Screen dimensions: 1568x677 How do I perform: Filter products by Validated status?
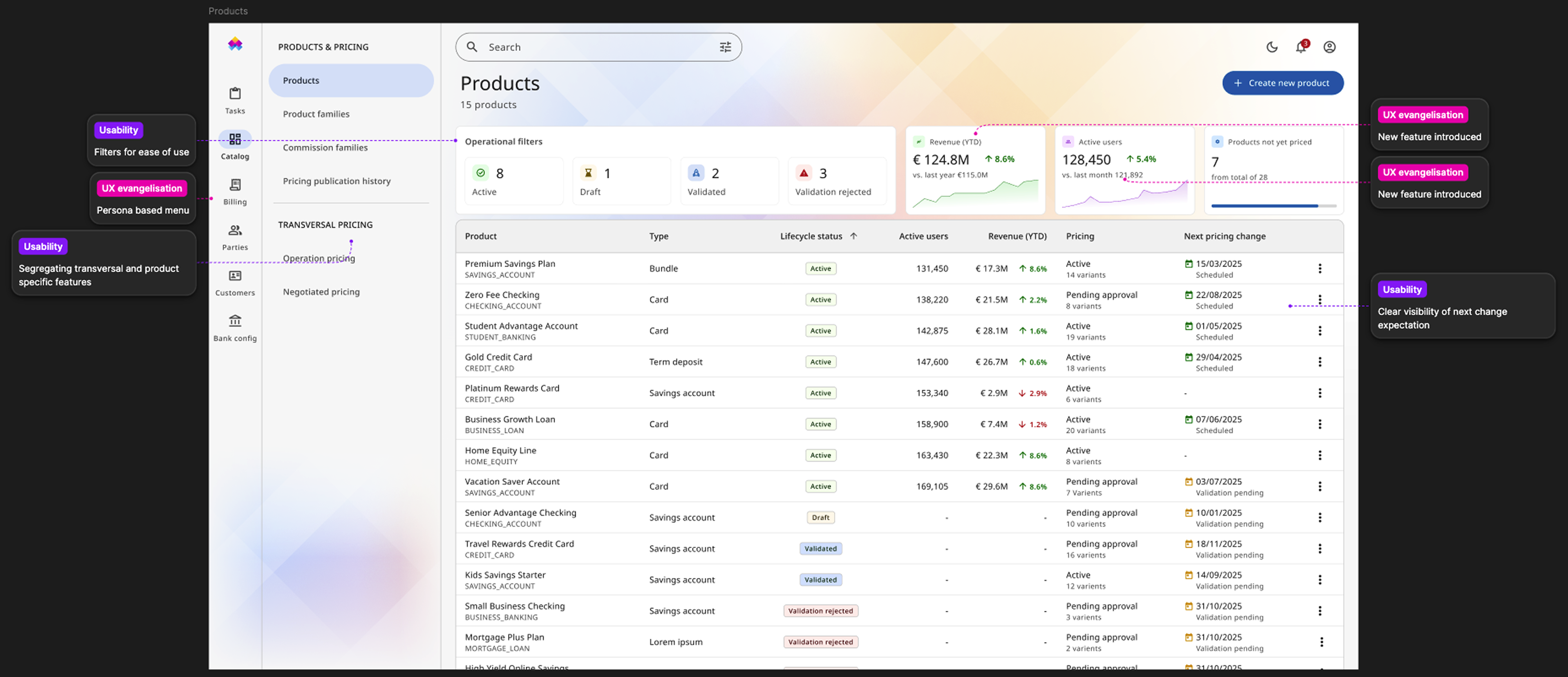pos(729,181)
